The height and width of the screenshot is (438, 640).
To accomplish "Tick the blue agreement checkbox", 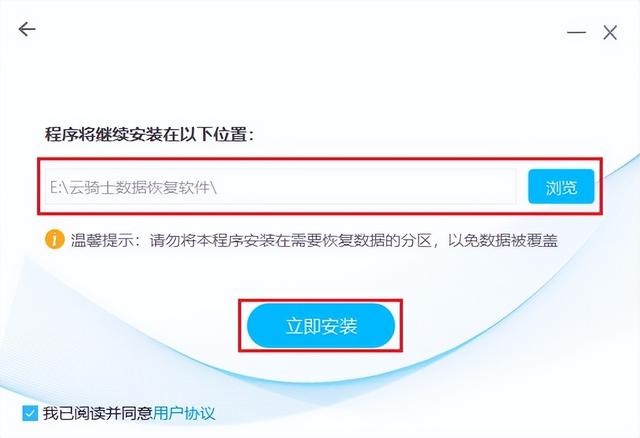I will 30,413.
